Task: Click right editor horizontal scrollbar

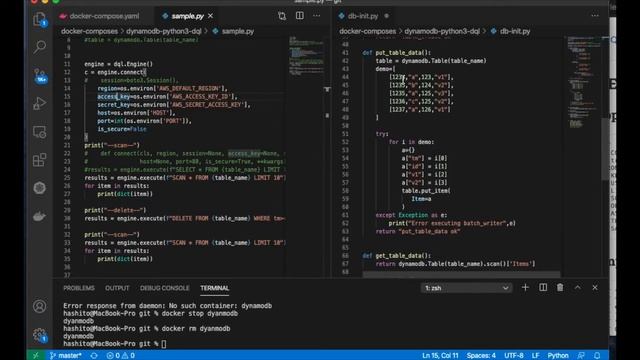Action: [461, 275]
